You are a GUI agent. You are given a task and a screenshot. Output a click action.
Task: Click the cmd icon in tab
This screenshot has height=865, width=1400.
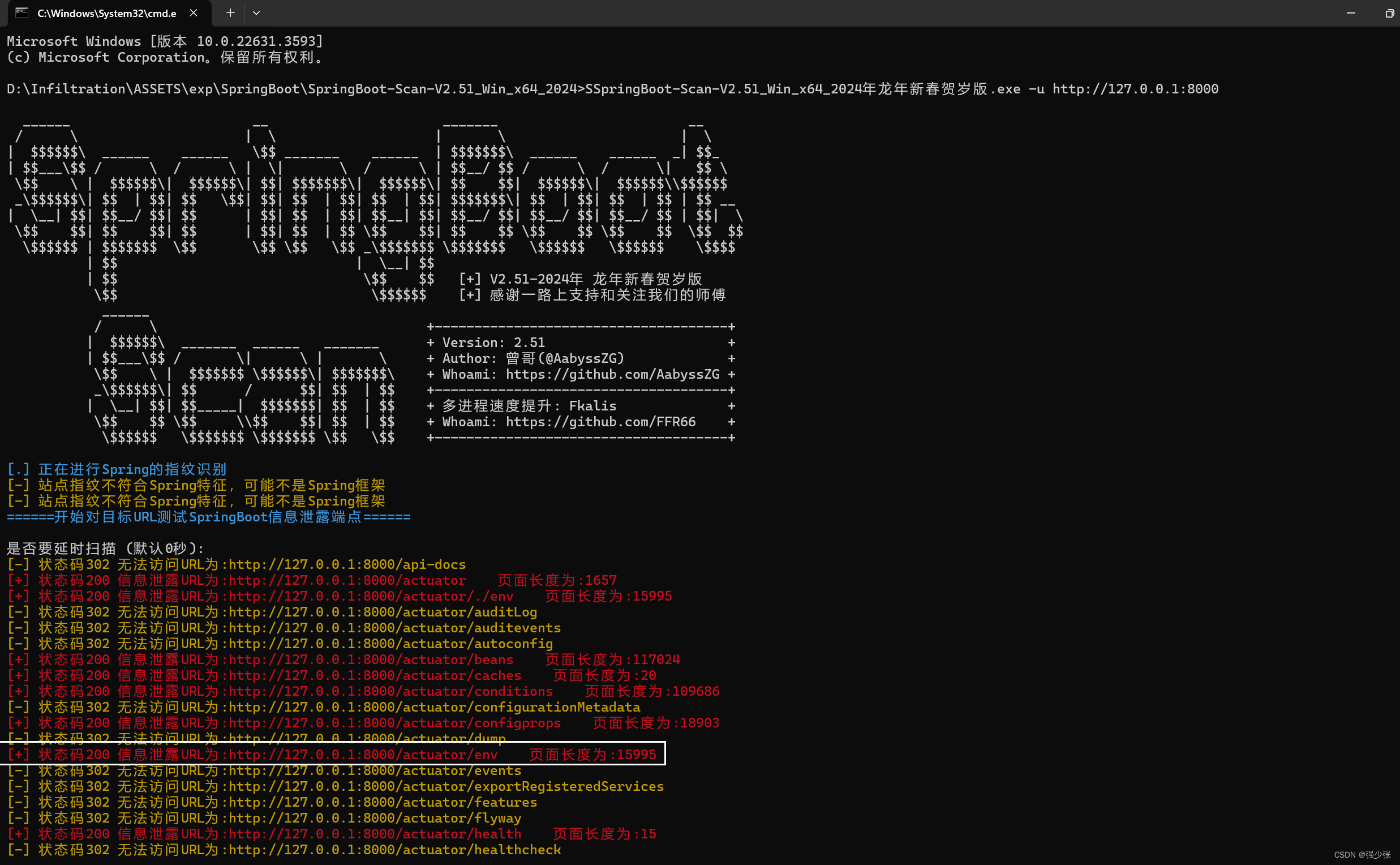pyautogui.click(x=22, y=12)
